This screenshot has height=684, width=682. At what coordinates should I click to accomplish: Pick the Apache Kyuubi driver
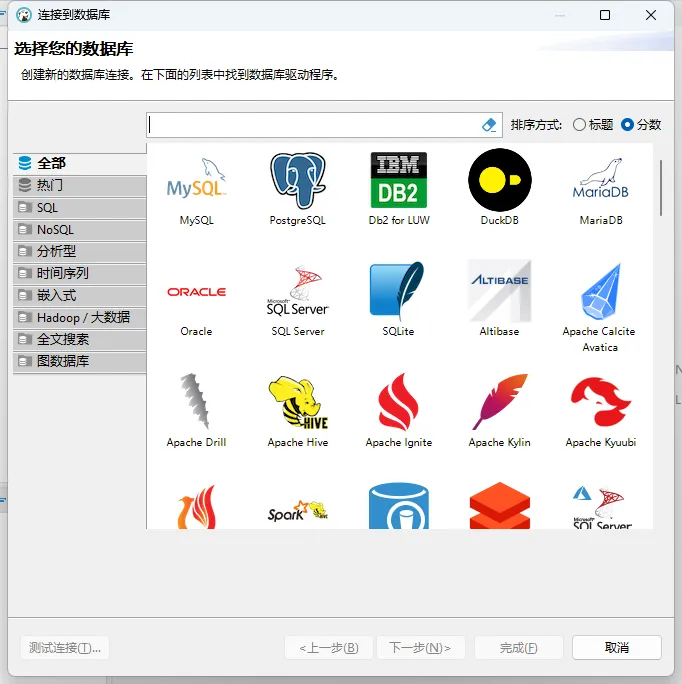(x=601, y=411)
